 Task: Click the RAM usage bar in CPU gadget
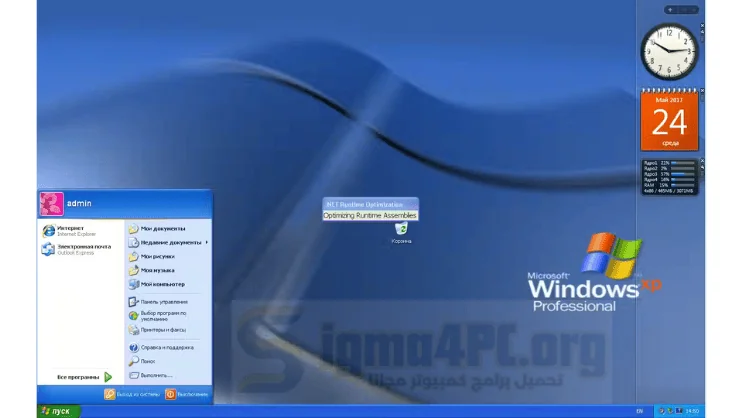coord(683,185)
